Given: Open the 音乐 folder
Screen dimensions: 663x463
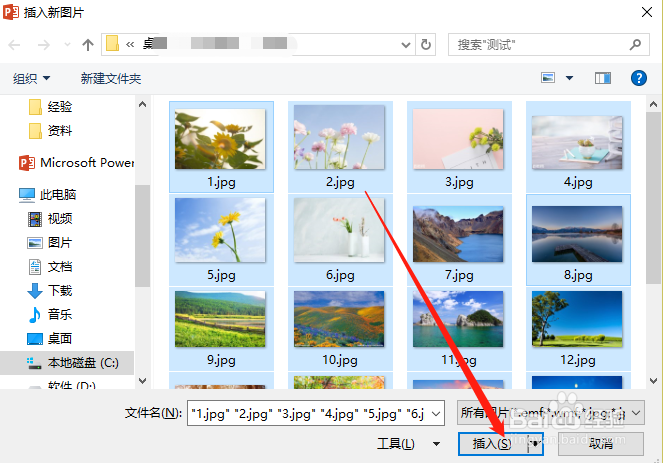Looking at the screenshot, I should point(50,315).
